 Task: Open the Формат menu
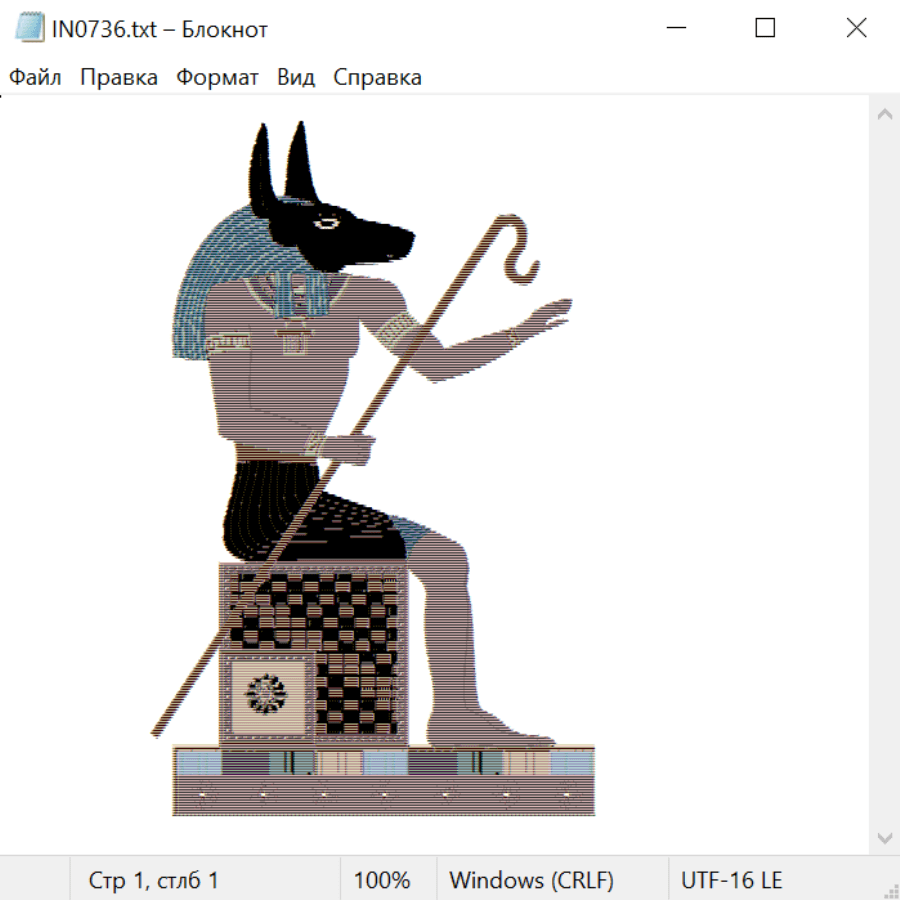click(x=217, y=77)
